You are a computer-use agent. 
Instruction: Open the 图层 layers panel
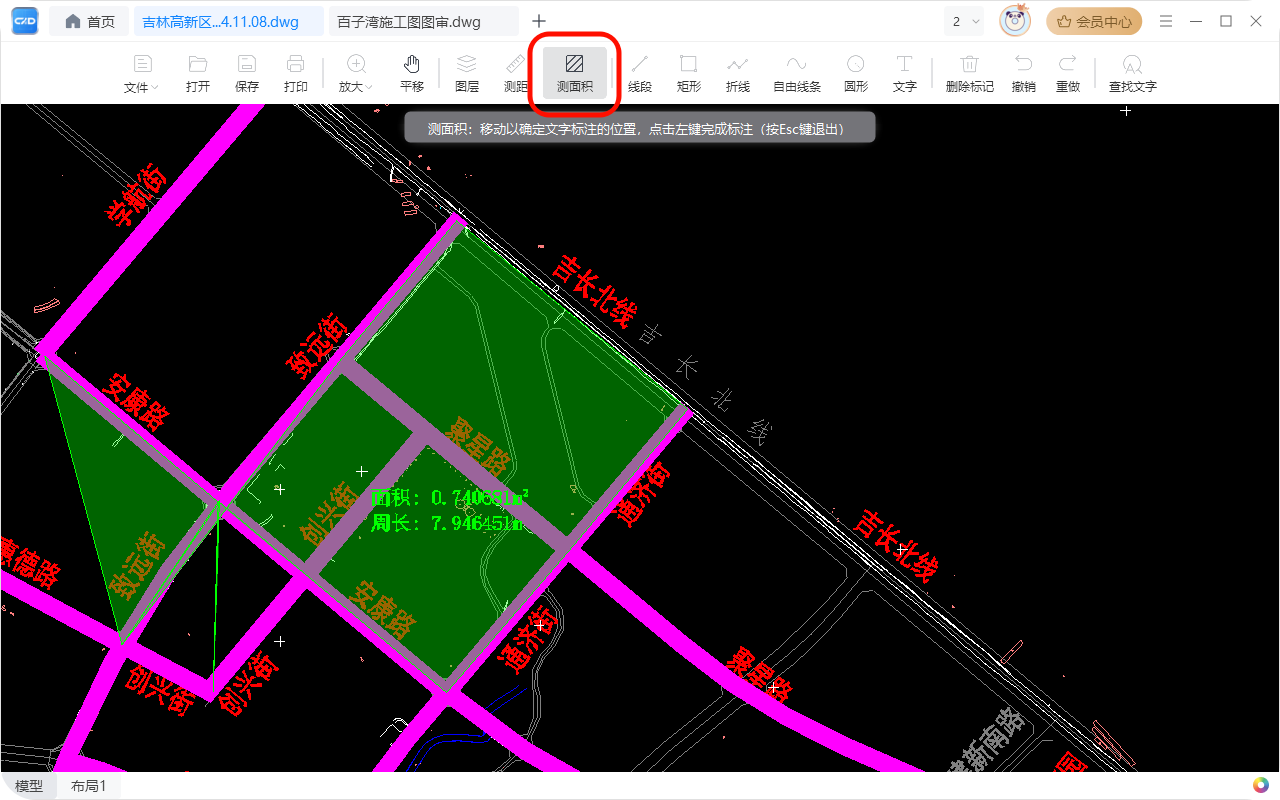coord(467,73)
